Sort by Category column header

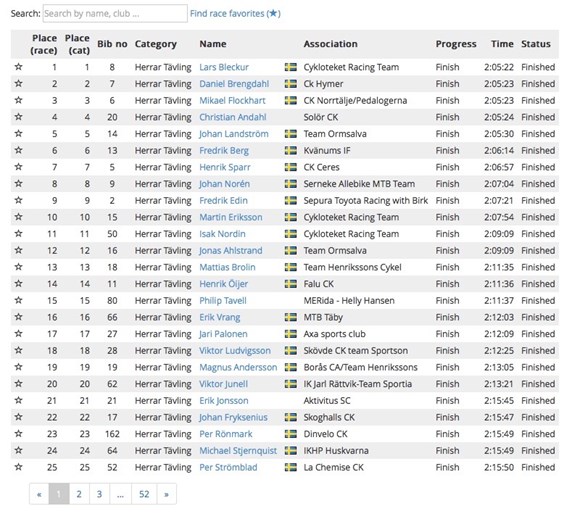point(156,44)
